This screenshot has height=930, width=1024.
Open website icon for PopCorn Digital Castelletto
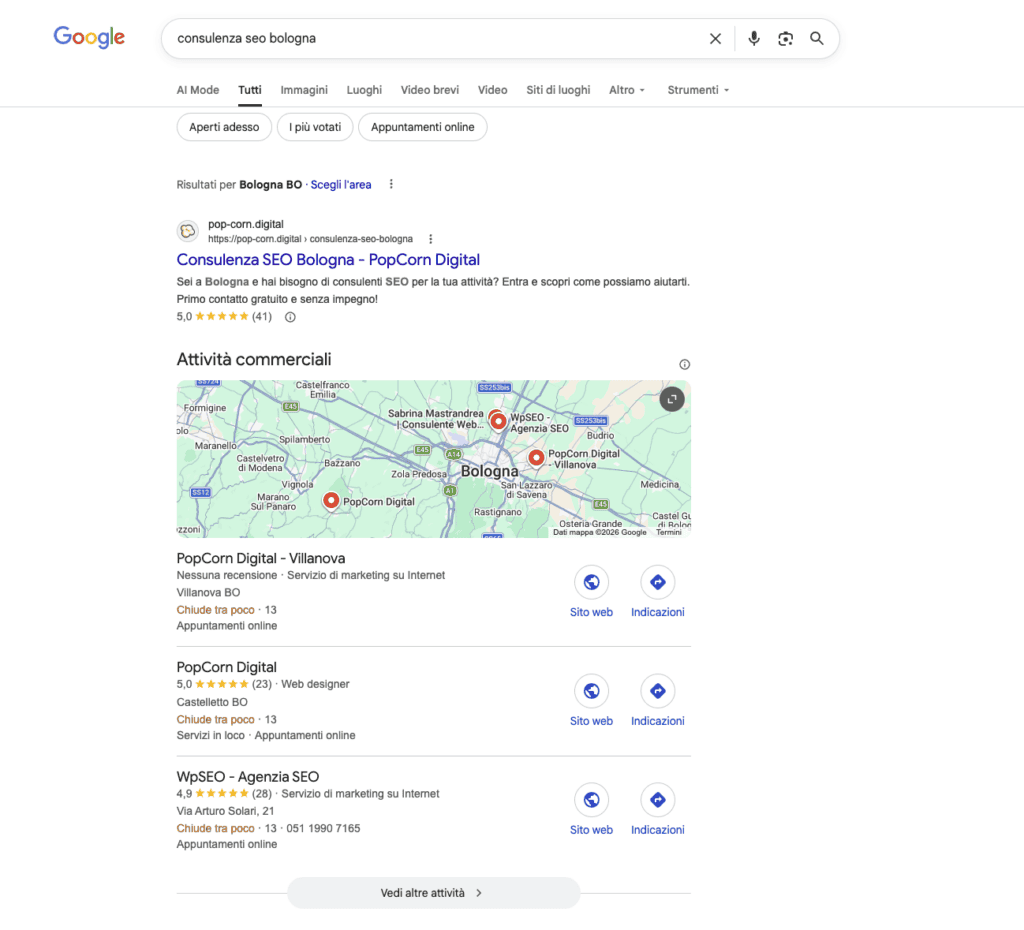(x=591, y=691)
